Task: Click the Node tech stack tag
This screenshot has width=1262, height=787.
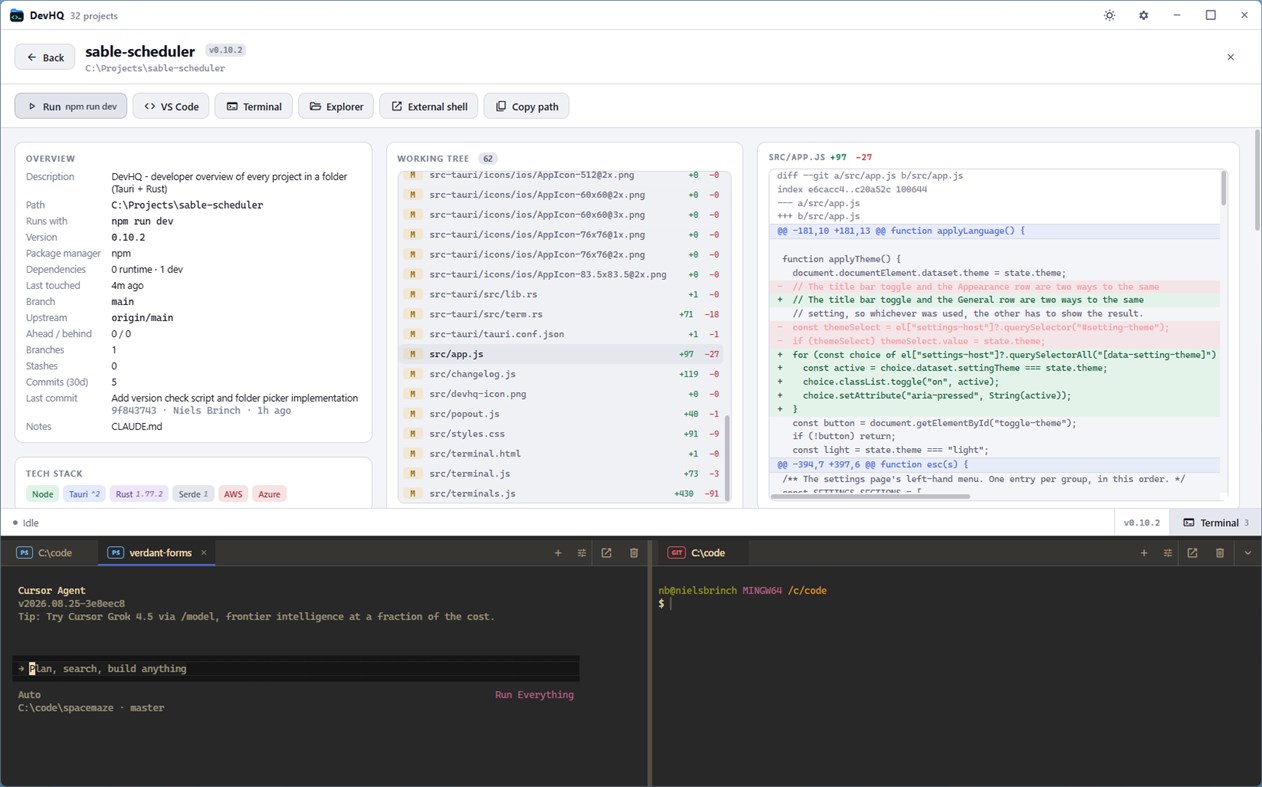Action: 42,494
